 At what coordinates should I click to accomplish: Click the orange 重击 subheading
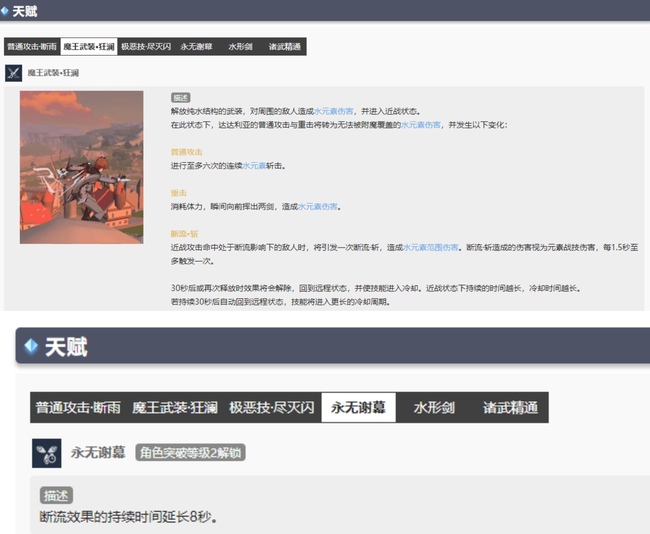(x=179, y=193)
